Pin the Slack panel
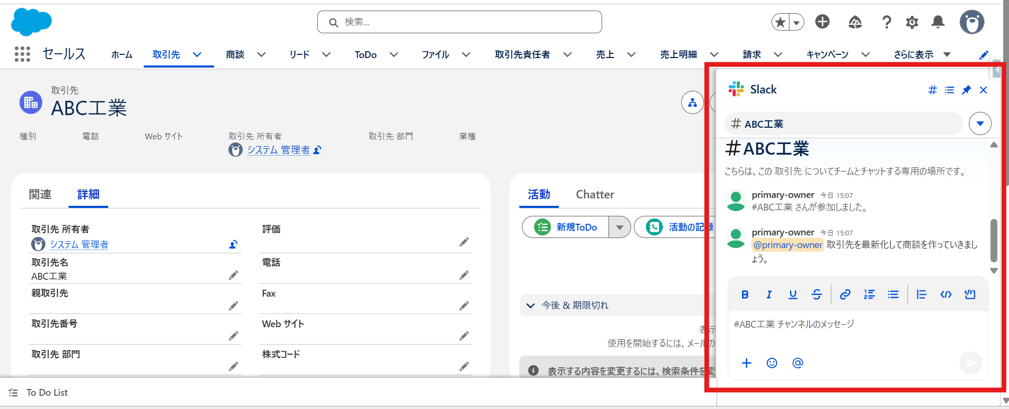Viewport: 1009px width, 409px height. [966, 90]
